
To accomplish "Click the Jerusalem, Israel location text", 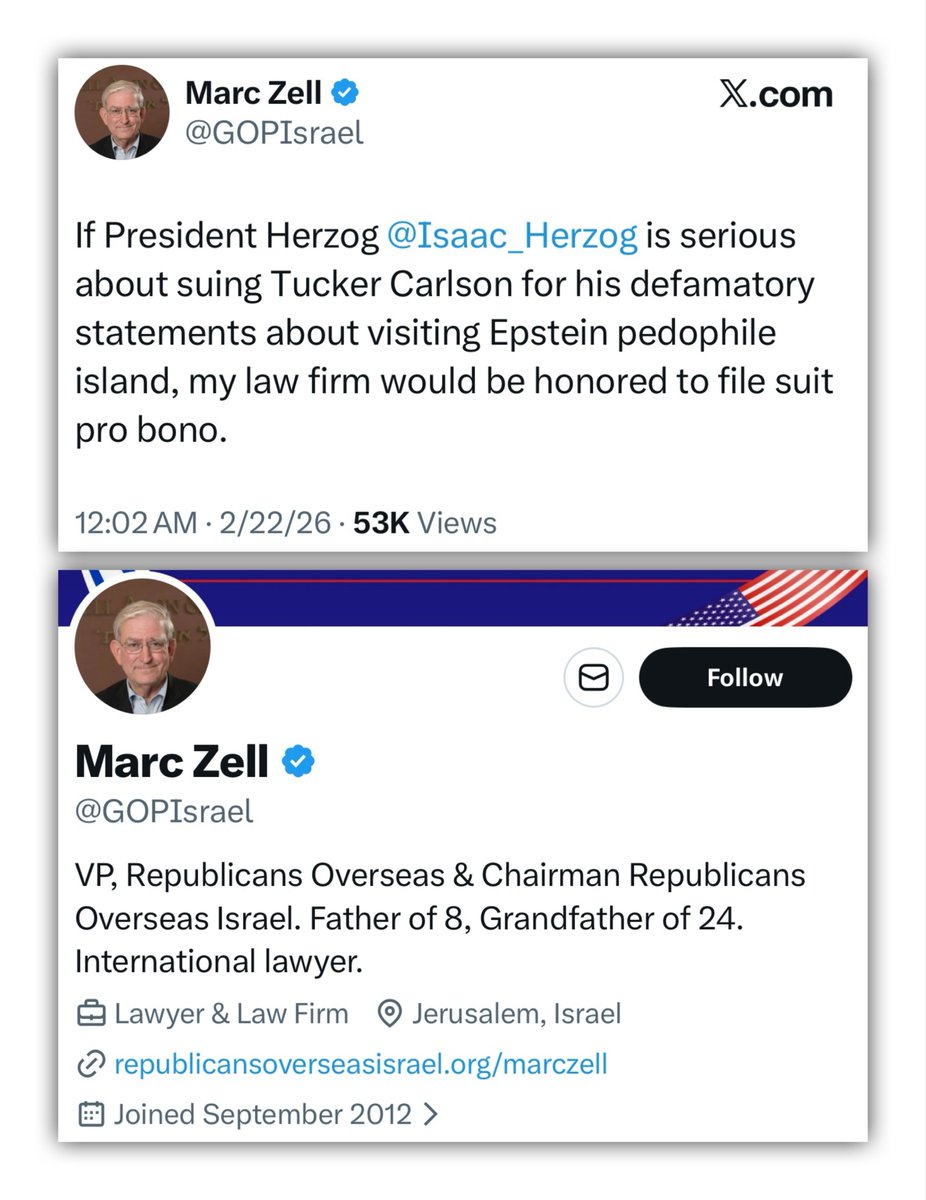I will [x=516, y=1014].
